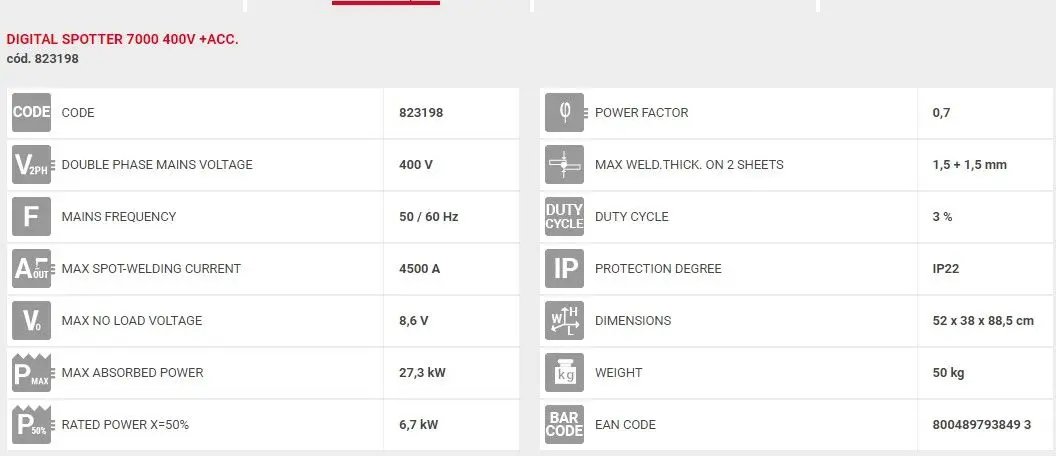Select the mains frequency F icon

[x=31, y=217]
